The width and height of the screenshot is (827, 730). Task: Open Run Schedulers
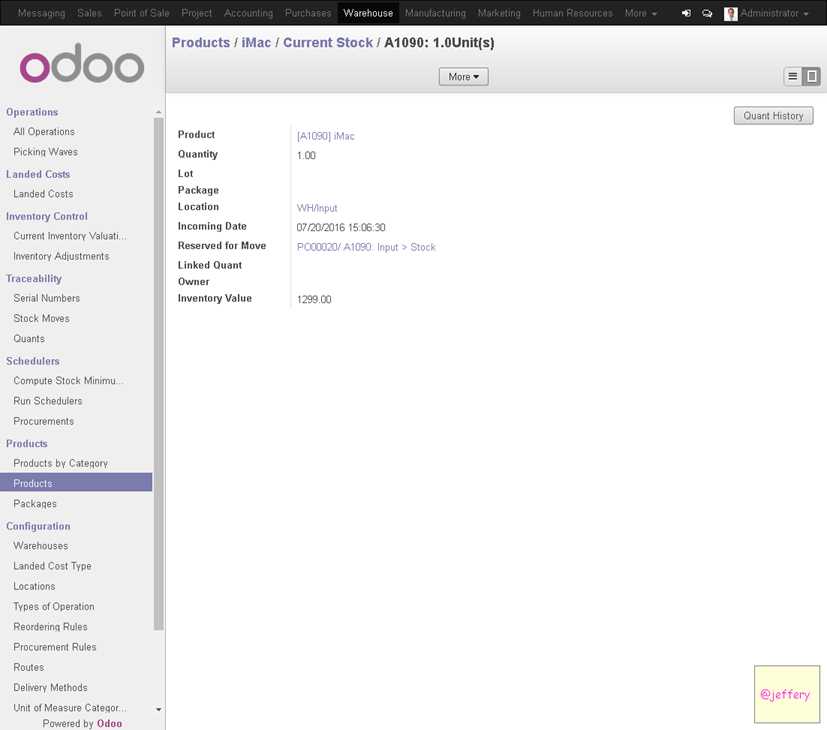tap(48, 401)
